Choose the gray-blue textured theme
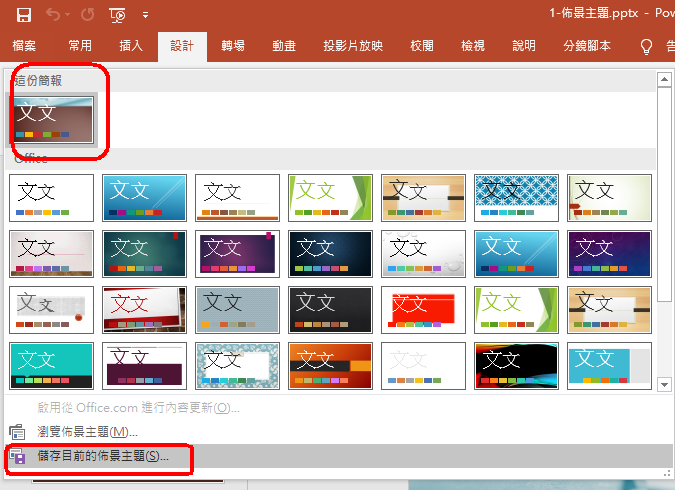The width and height of the screenshot is (675, 490). (x=237, y=310)
